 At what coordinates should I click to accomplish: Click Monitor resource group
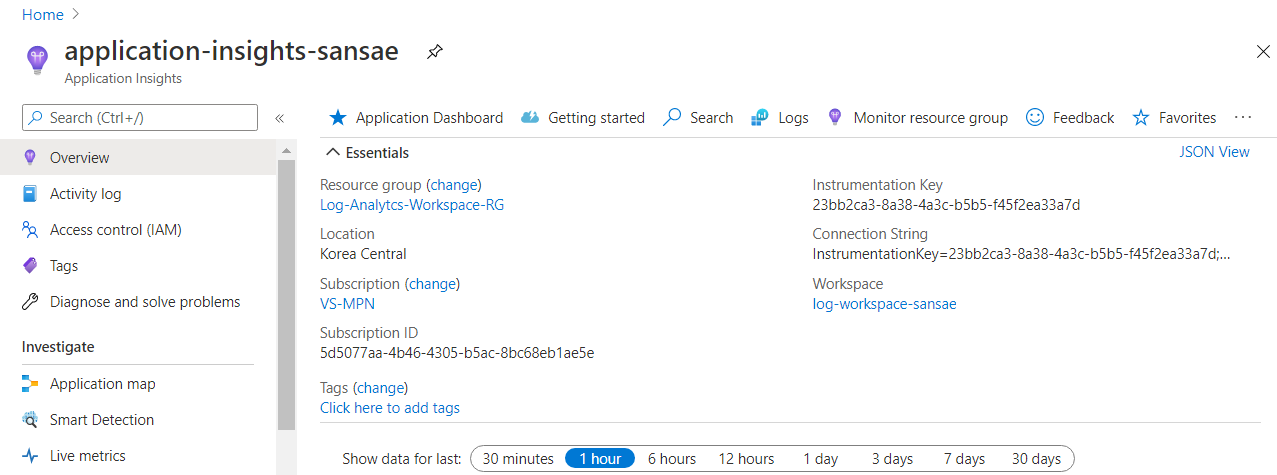pos(918,118)
